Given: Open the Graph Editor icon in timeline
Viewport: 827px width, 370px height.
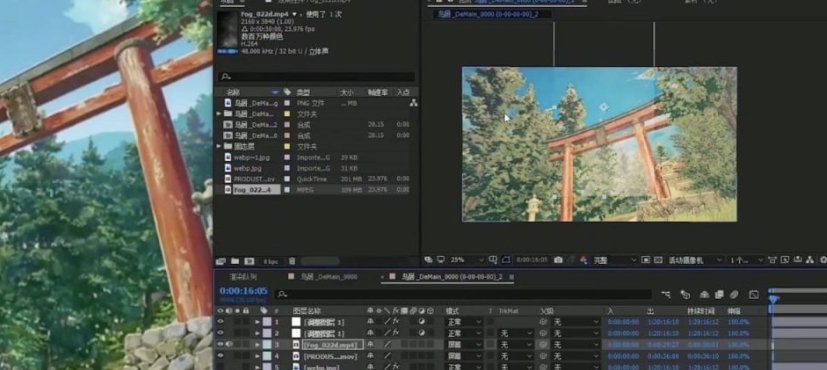Looking at the screenshot, I should [754, 295].
